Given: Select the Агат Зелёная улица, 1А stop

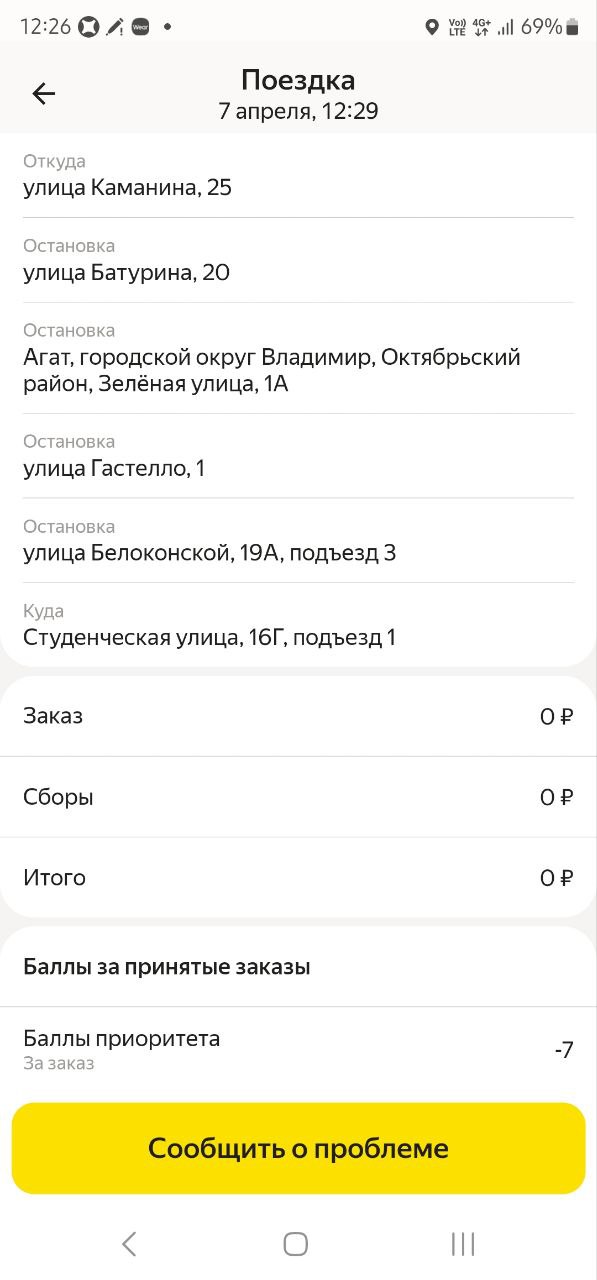Looking at the screenshot, I should [298, 358].
